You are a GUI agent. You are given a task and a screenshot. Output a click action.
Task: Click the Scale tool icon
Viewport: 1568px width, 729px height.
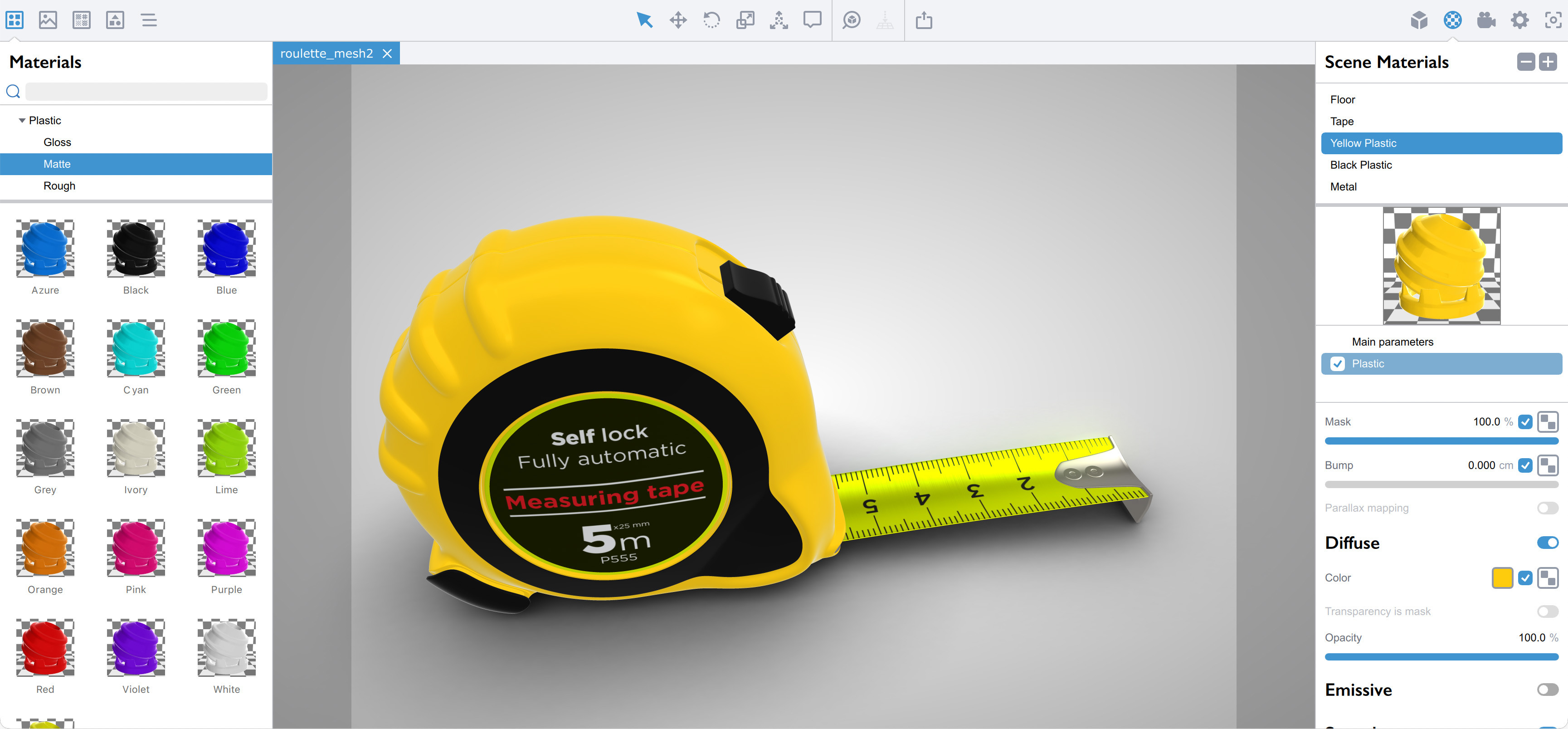745,20
